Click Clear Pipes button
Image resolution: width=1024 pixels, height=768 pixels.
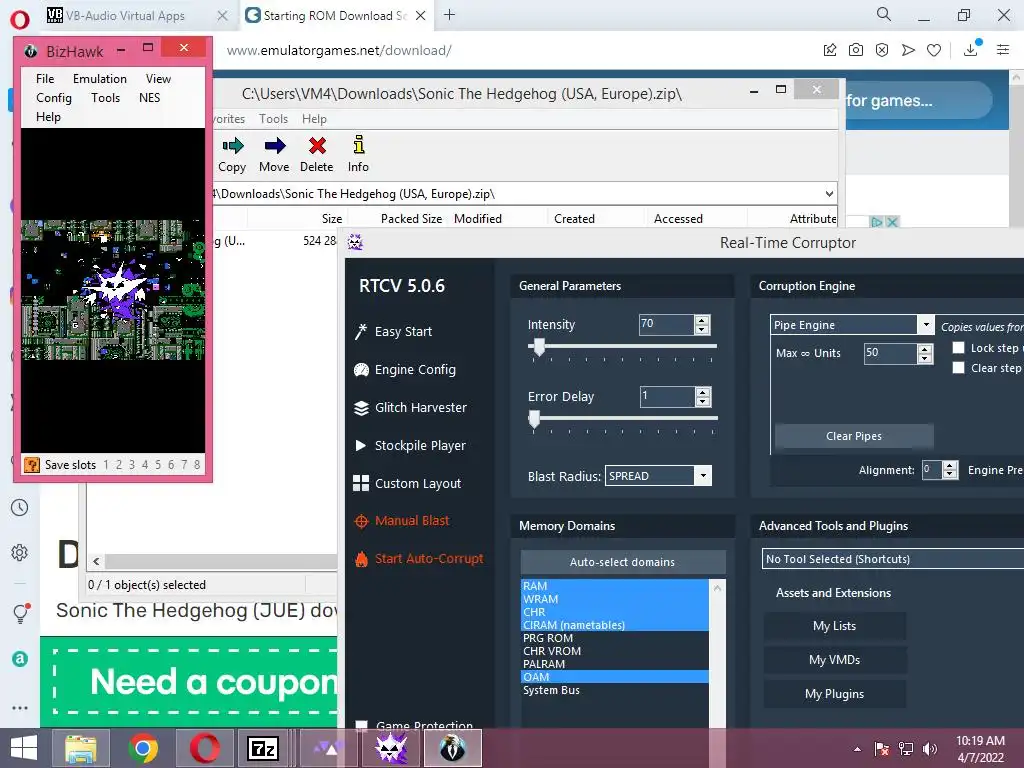click(x=854, y=436)
